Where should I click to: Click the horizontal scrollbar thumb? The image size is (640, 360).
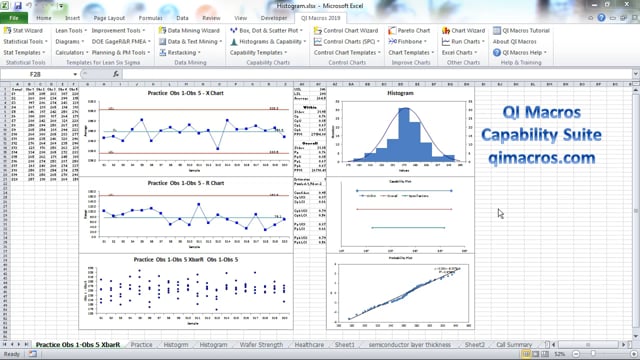(x=588, y=344)
